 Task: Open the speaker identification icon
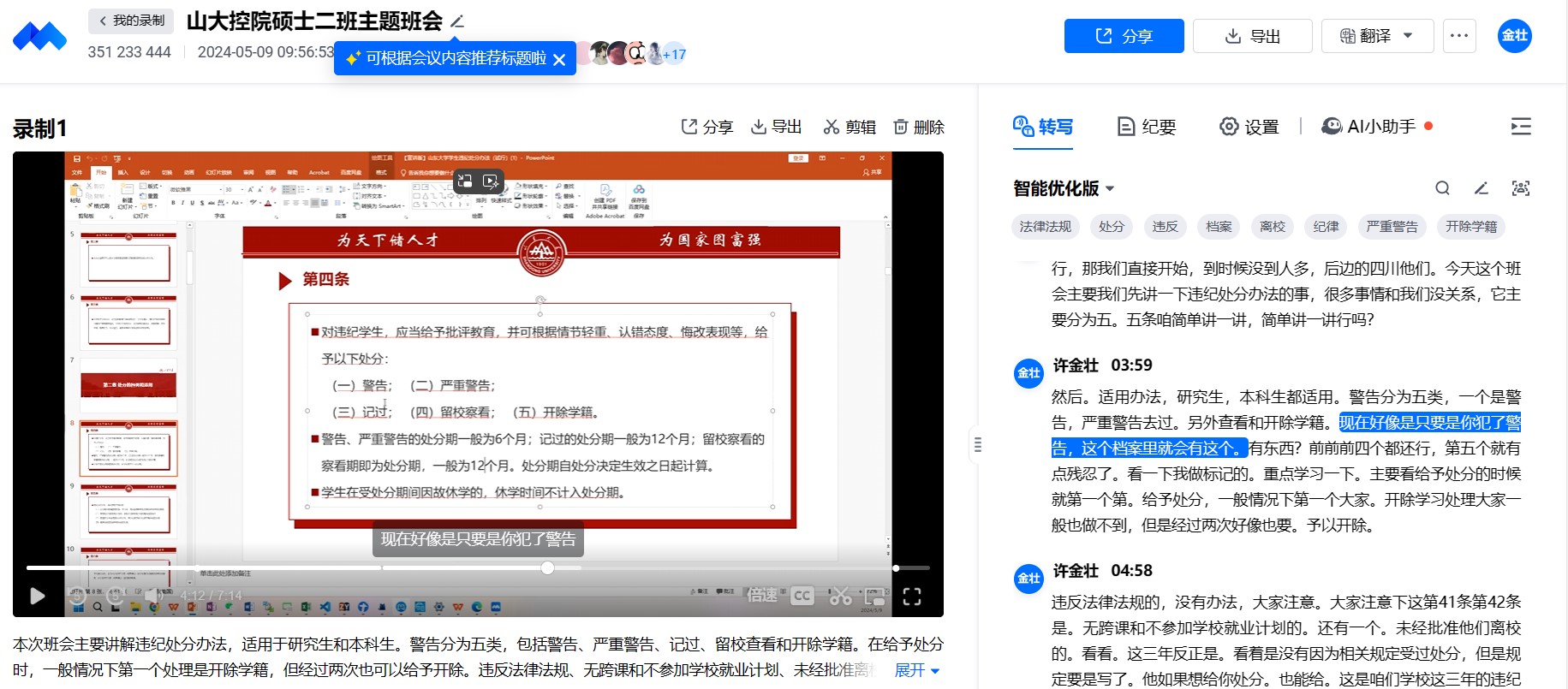tap(1520, 188)
